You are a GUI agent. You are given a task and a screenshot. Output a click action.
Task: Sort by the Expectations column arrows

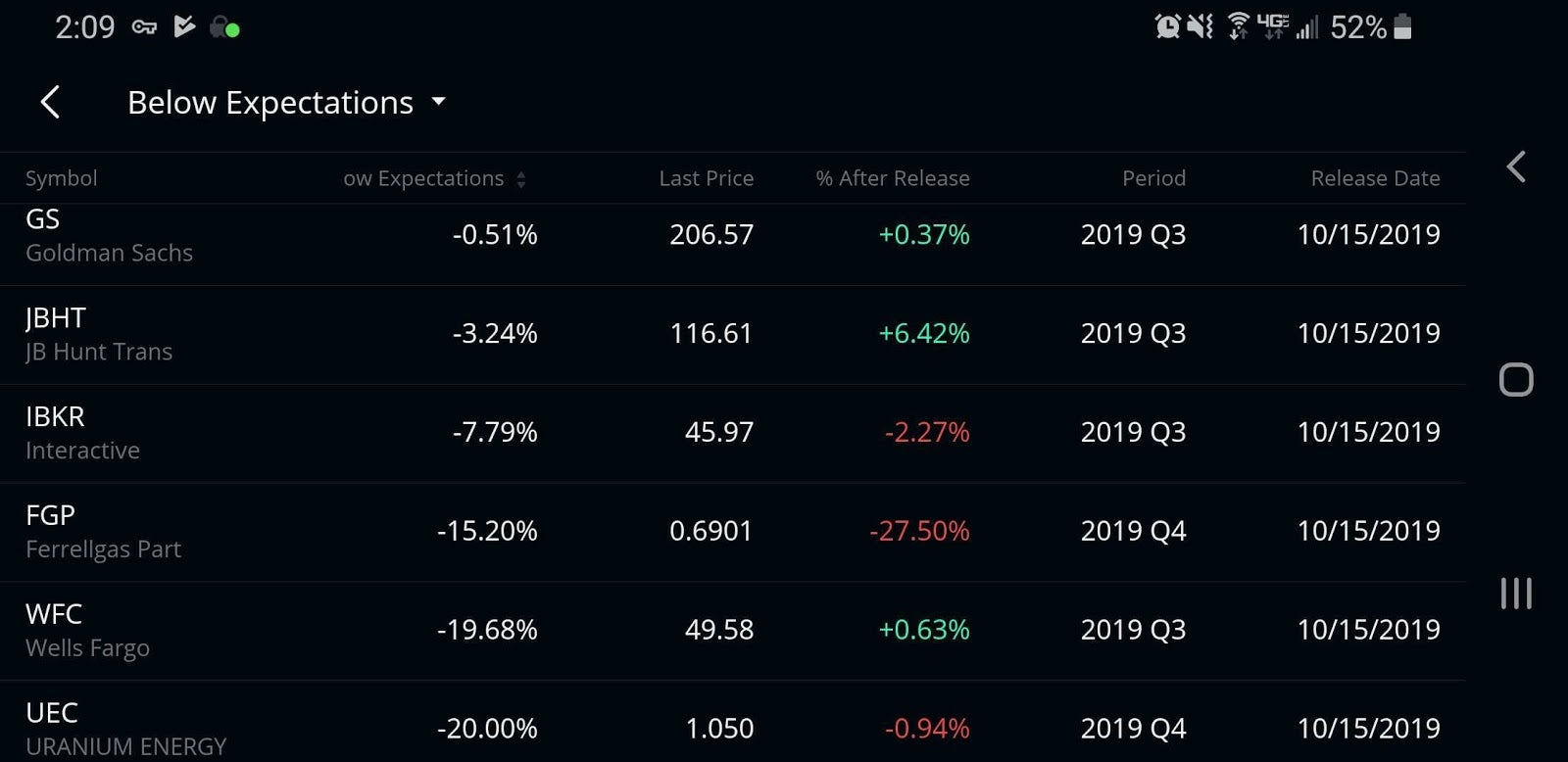[521, 179]
